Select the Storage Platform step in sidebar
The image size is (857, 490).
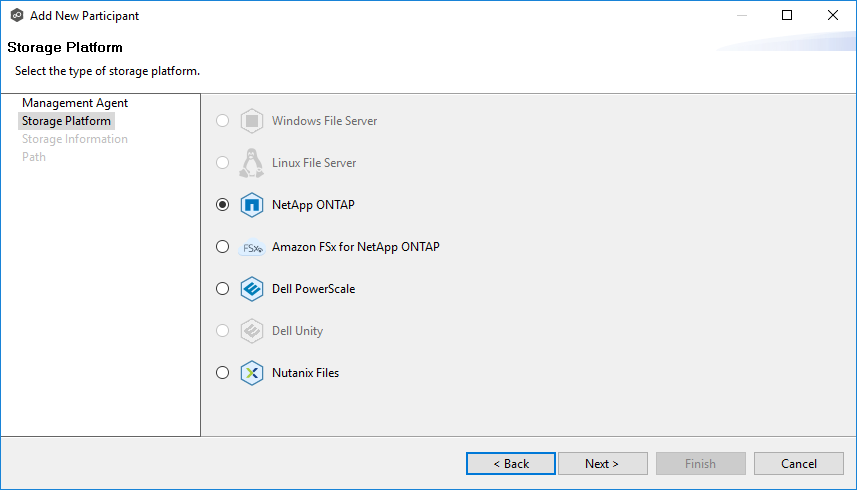tap(67, 121)
